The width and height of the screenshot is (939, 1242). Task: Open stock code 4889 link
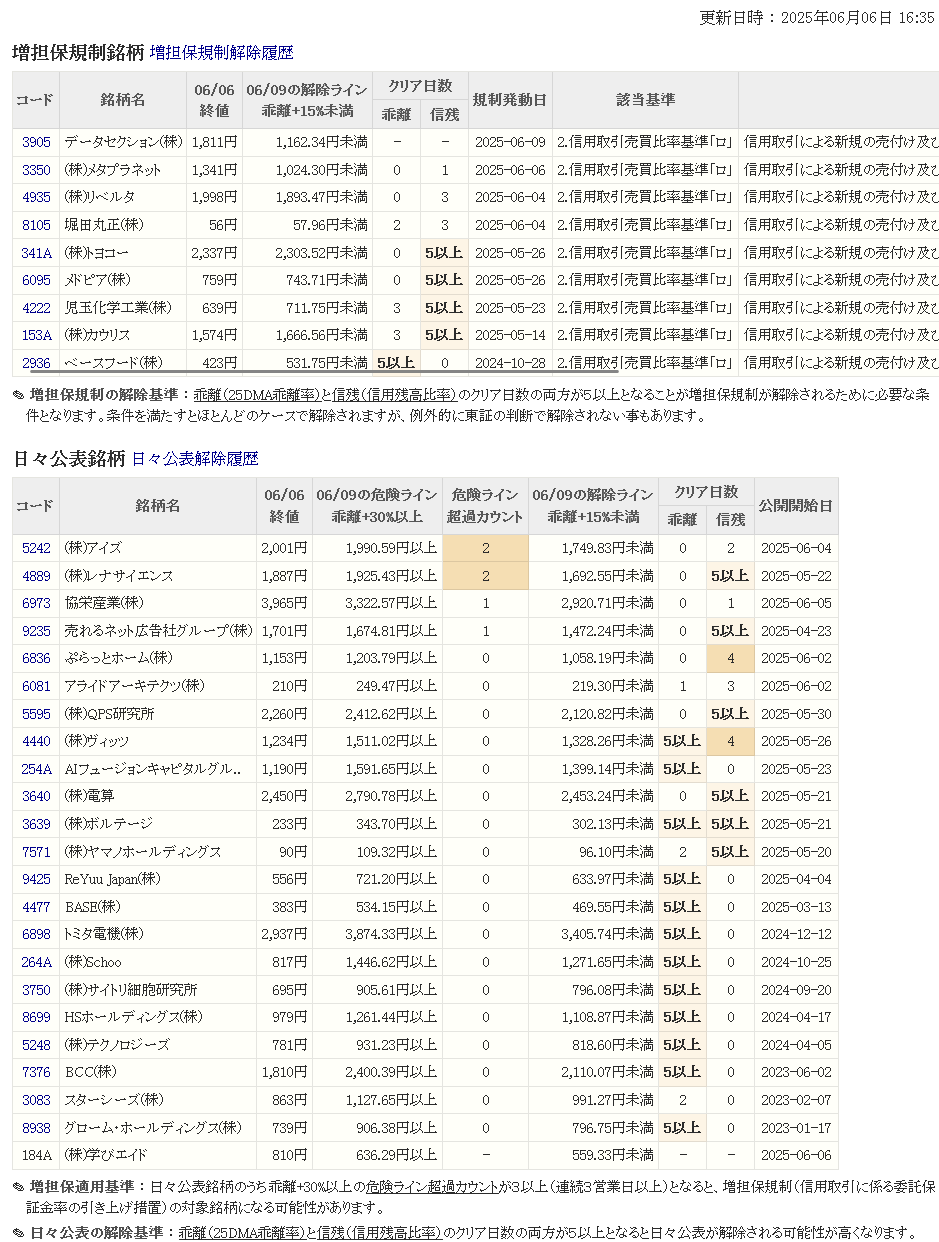36,576
